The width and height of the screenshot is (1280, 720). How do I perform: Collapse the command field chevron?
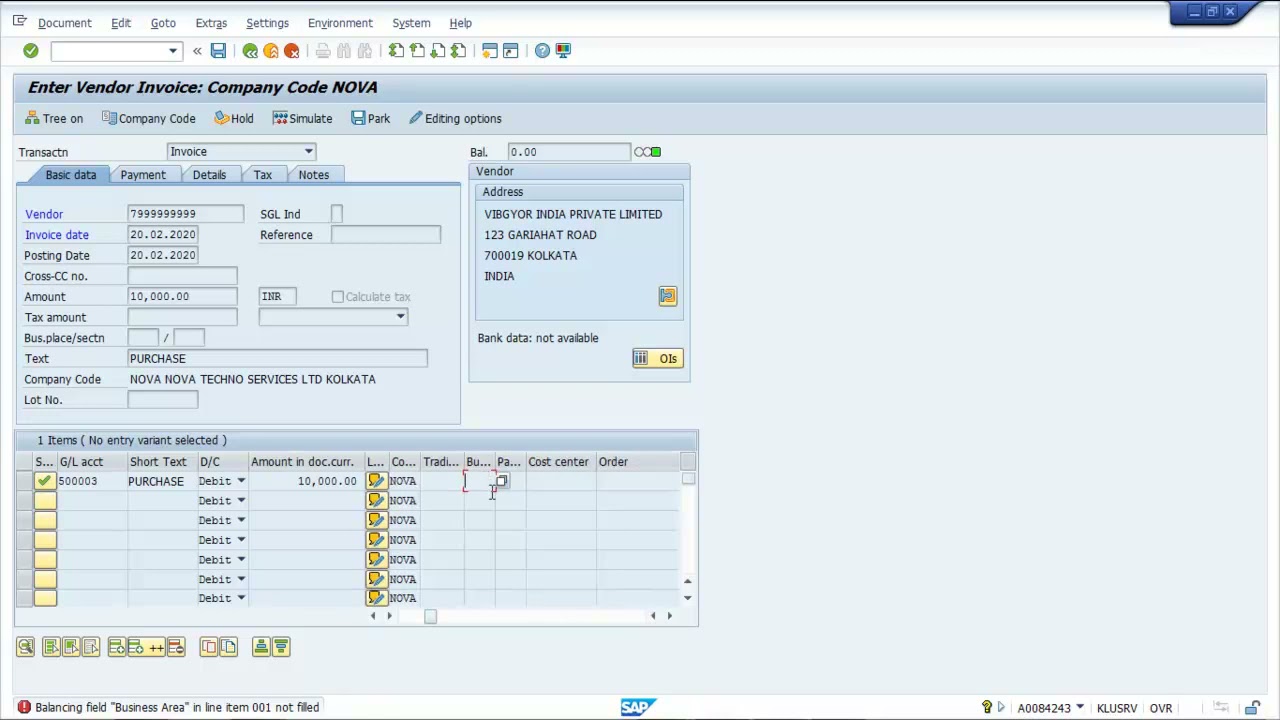[x=197, y=51]
